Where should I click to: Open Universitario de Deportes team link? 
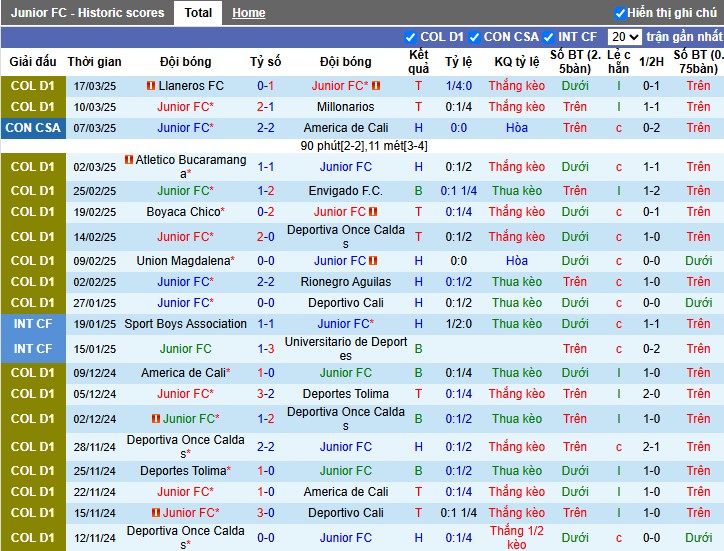tap(345, 349)
